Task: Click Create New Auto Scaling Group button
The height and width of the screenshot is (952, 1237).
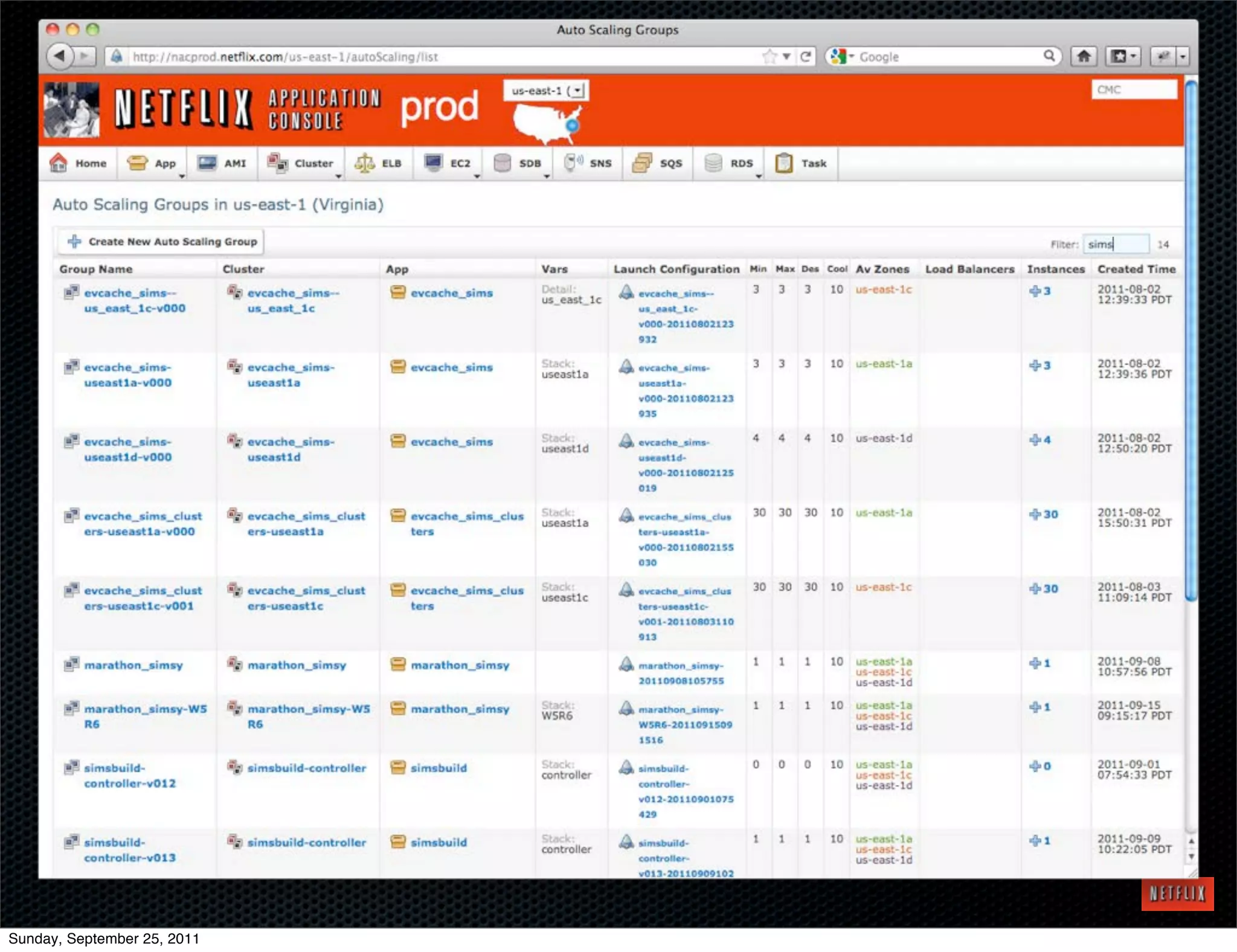Action: click(x=162, y=242)
